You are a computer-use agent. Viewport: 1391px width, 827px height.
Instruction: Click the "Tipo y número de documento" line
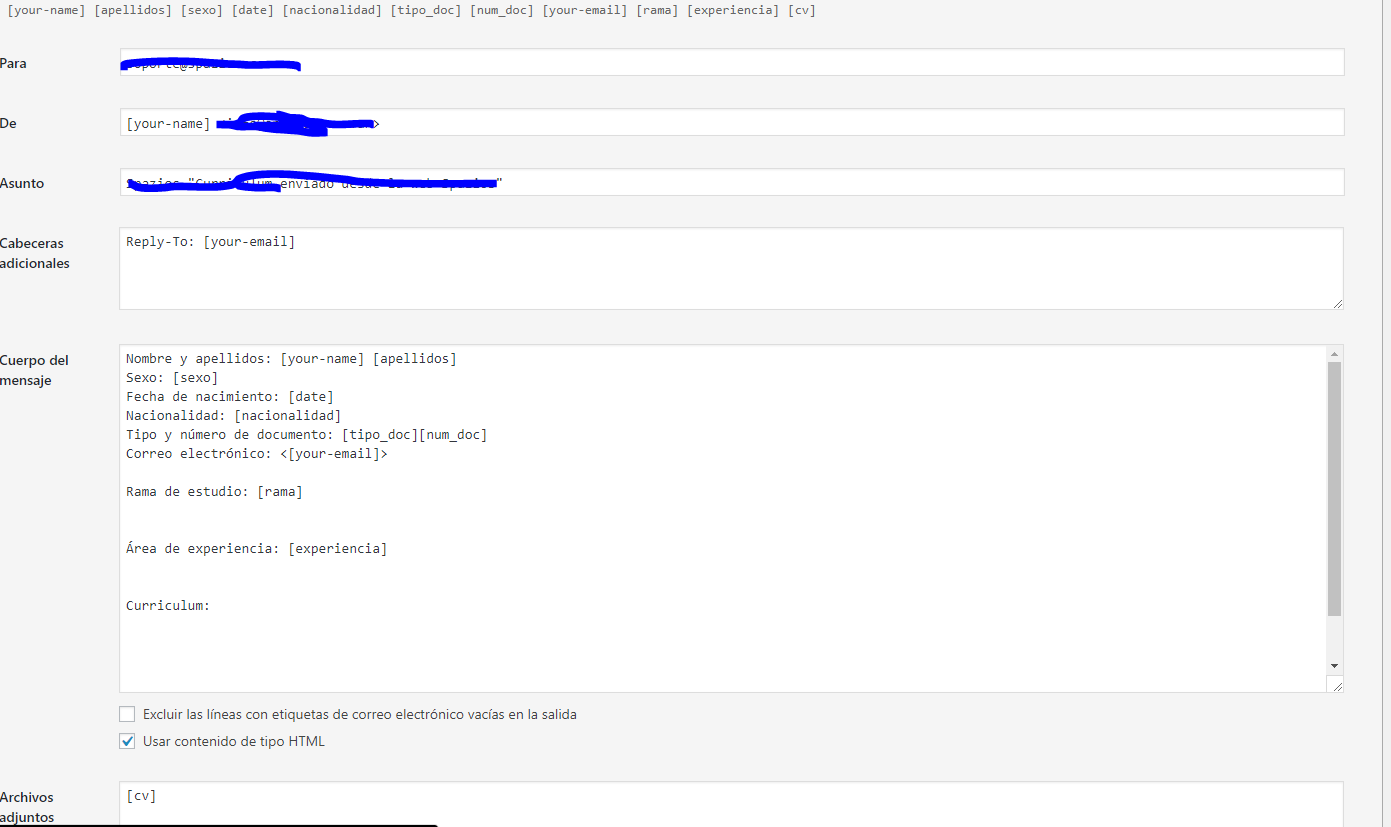click(307, 434)
